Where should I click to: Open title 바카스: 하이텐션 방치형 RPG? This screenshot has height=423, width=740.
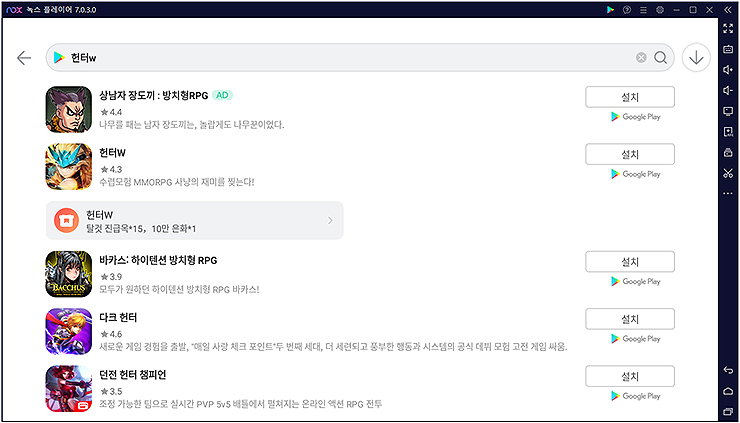pos(158,260)
